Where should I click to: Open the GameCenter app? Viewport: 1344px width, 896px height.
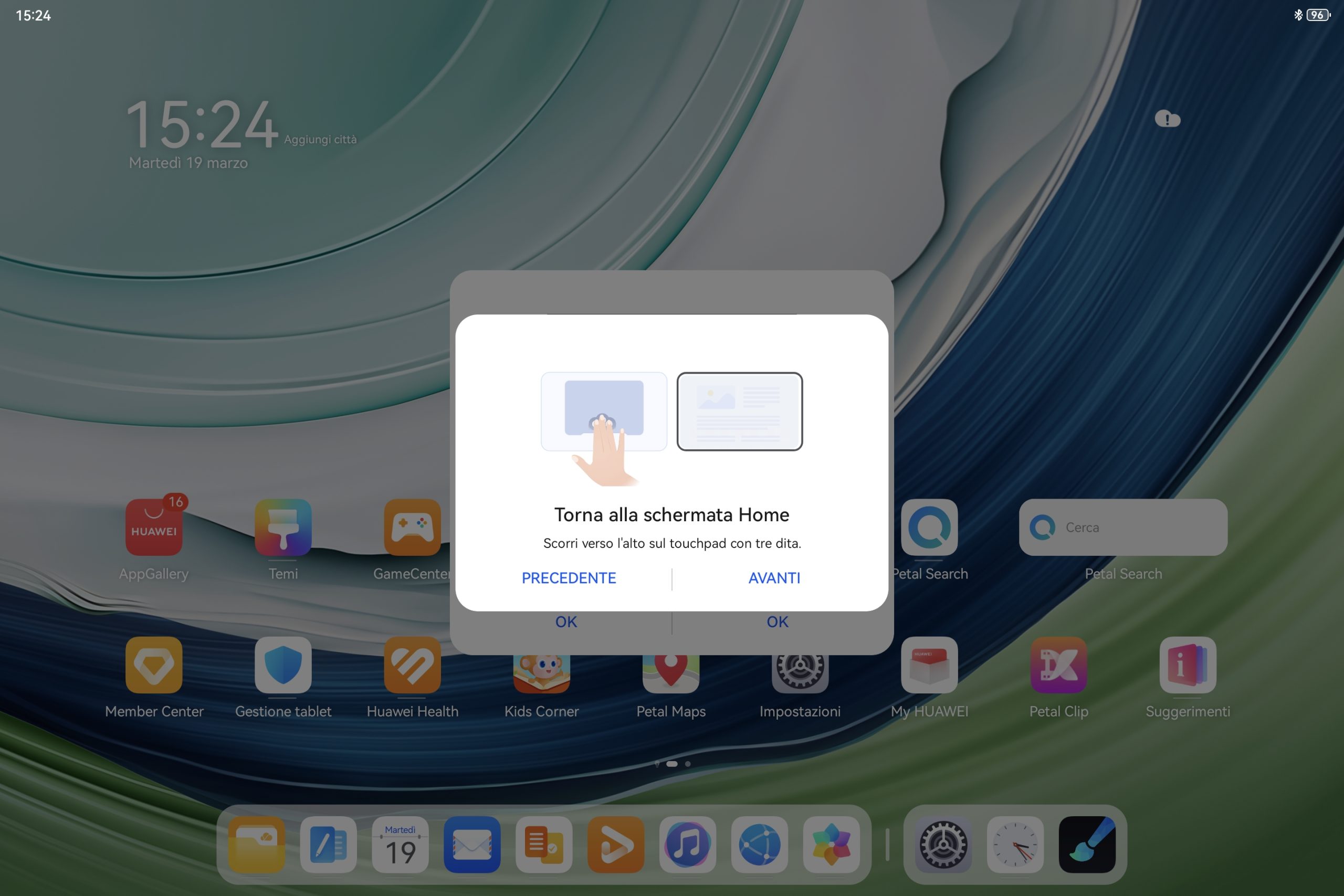point(413,528)
